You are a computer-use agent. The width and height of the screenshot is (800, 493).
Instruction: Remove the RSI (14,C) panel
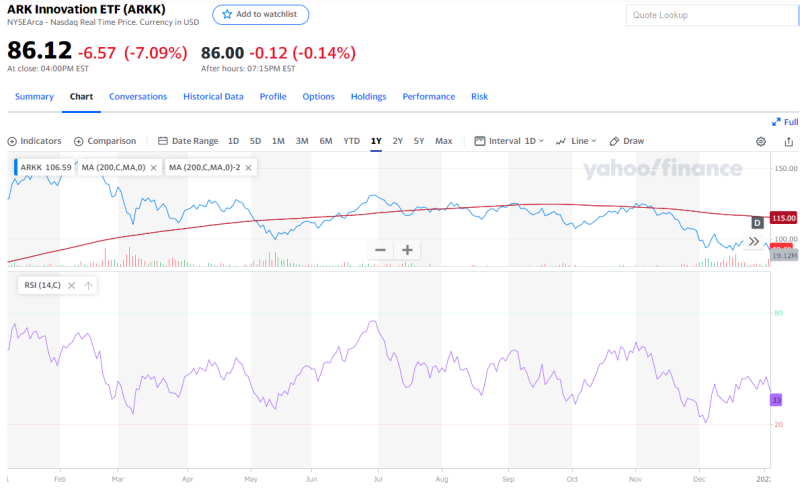71,285
